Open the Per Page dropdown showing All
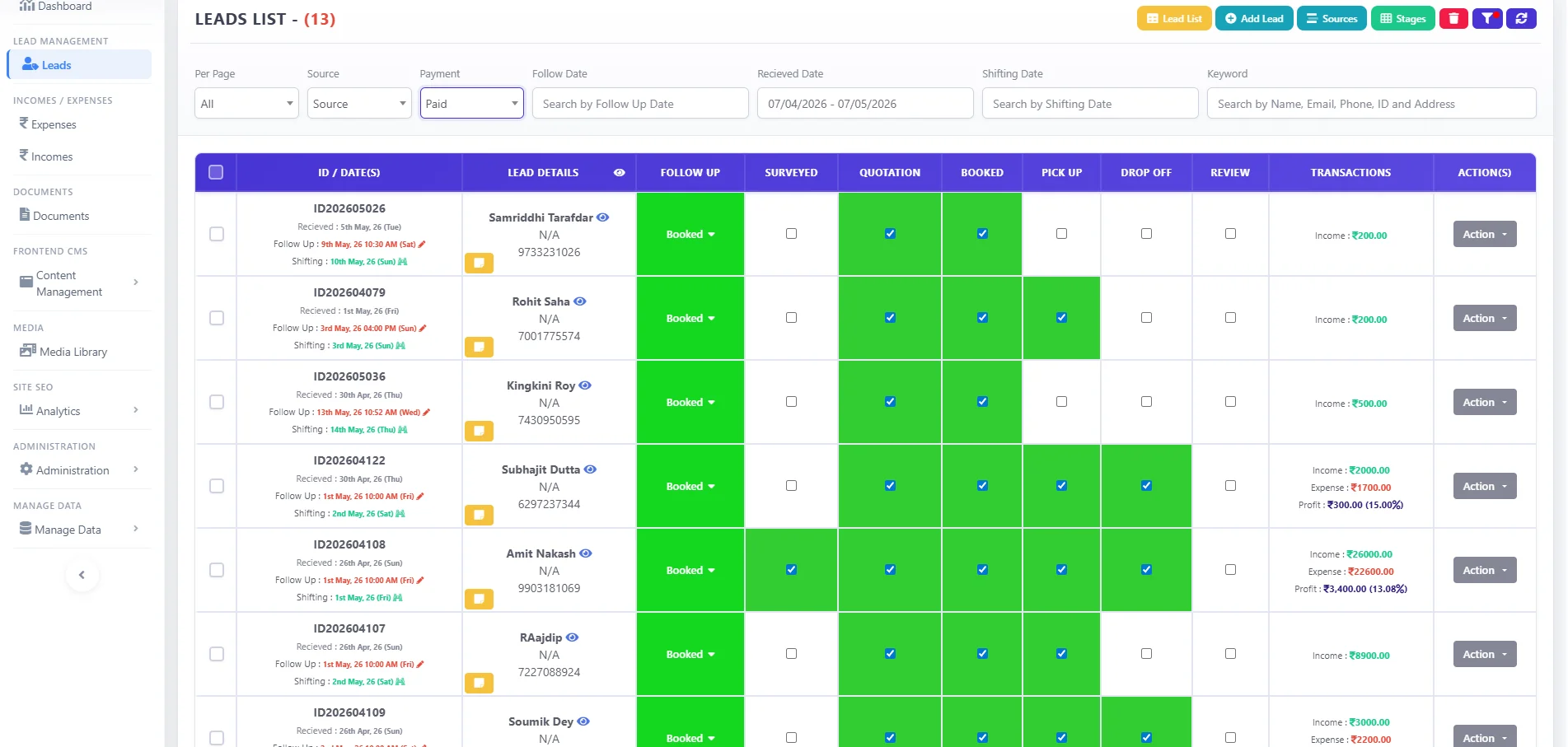 click(246, 104)
